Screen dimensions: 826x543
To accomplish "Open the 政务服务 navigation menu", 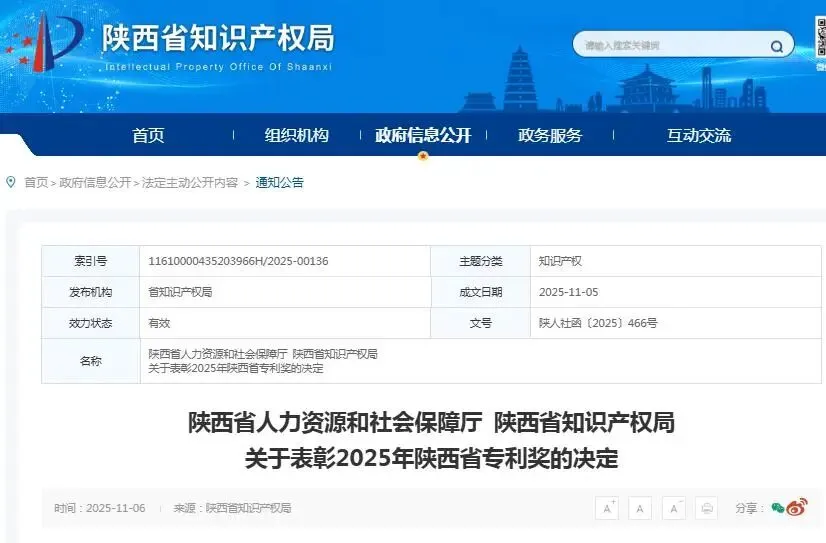I will click(550, 136).
